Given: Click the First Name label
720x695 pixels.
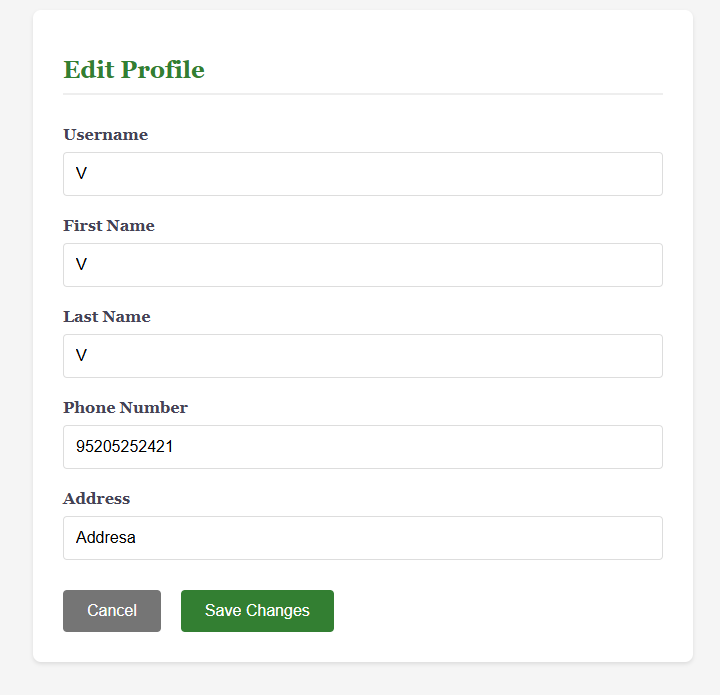Looking at the screenshot, I should click(109, 226).
